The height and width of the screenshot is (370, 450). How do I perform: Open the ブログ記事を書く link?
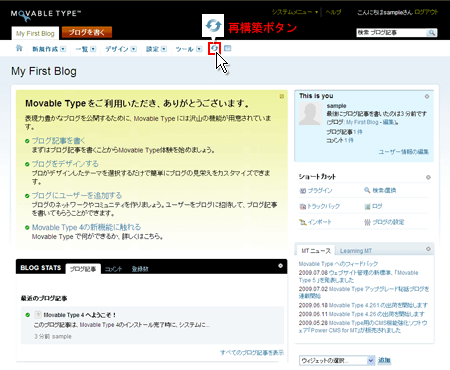click(59, 141)
